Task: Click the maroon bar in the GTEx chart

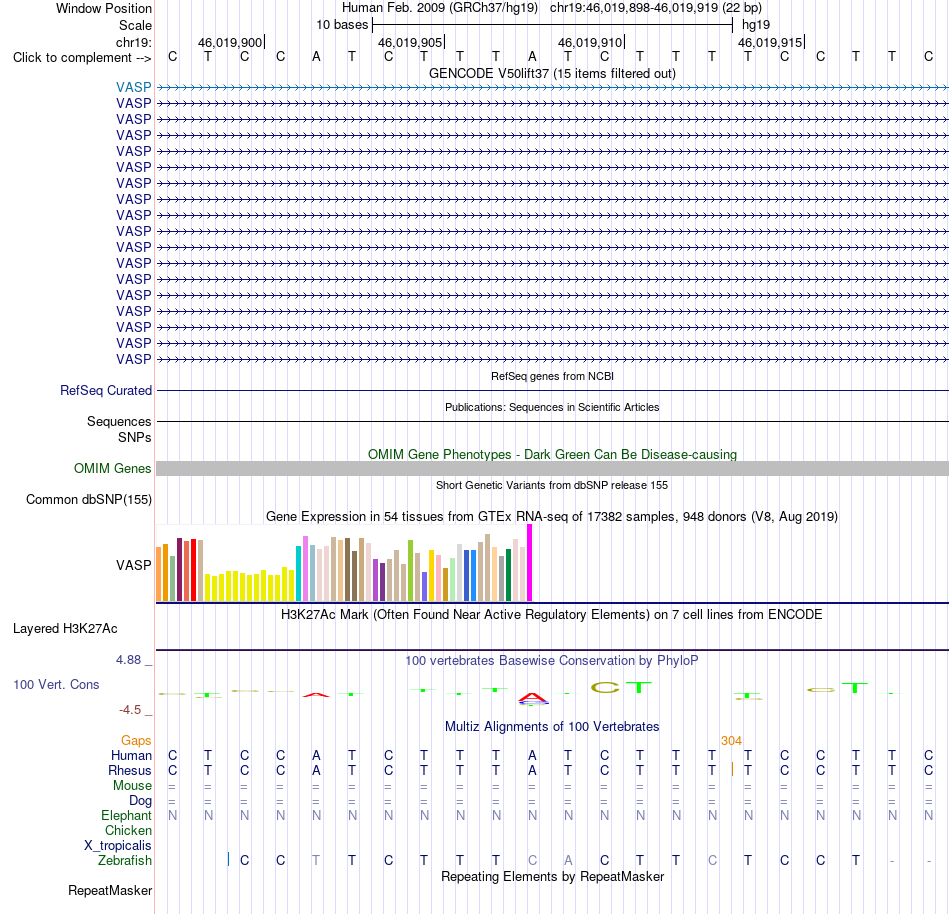Action: click(179, 569)
